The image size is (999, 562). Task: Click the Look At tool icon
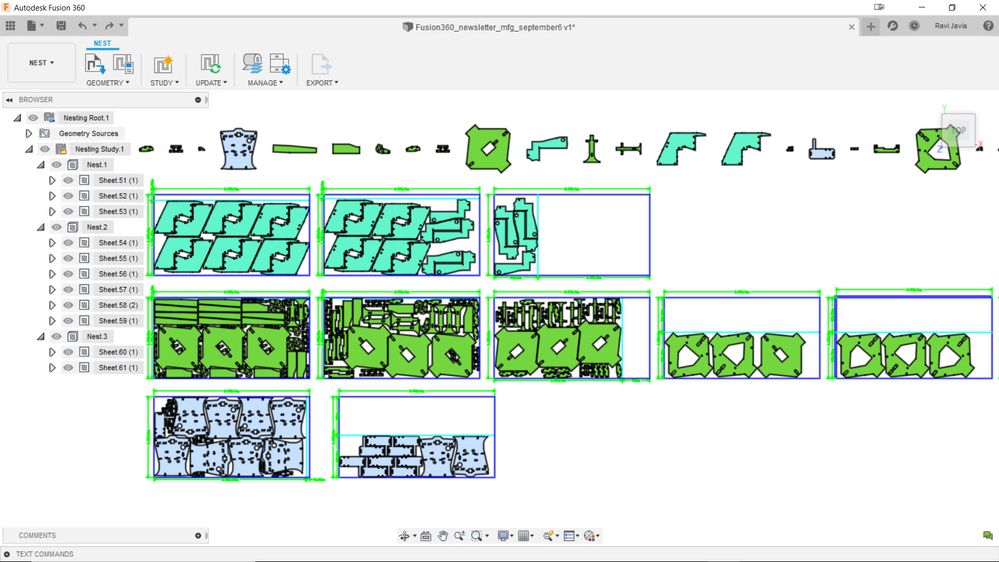click(426, 536)
